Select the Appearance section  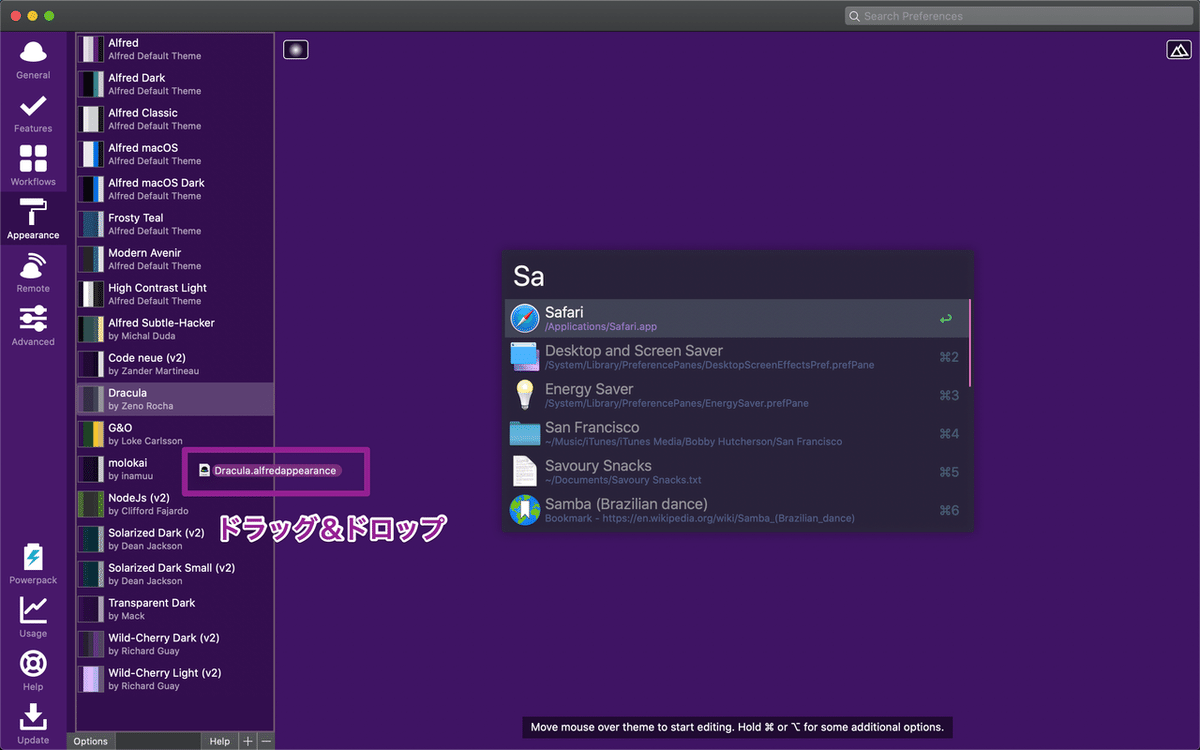point(33,219)
